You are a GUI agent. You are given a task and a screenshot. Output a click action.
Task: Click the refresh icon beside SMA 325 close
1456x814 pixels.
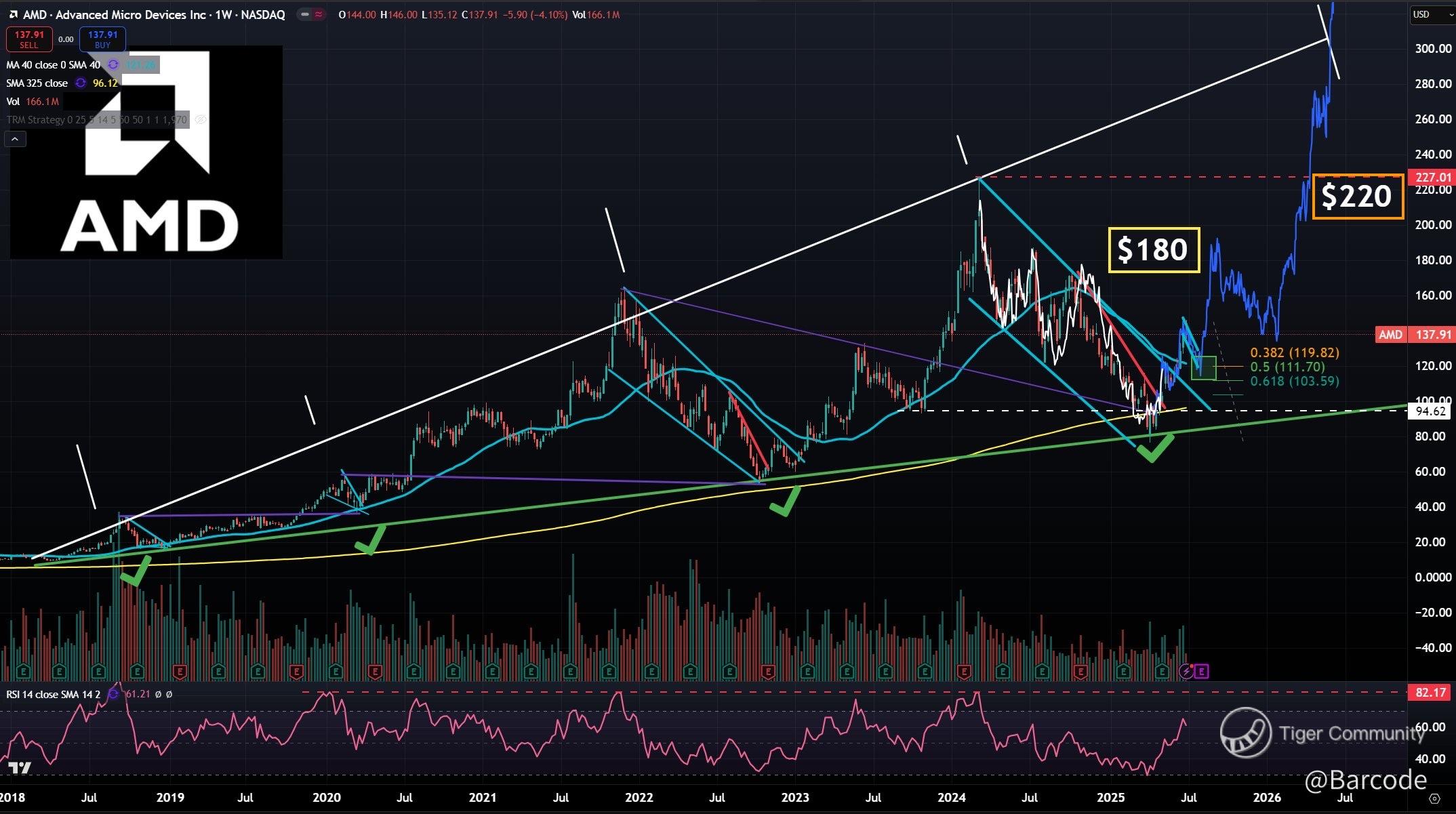(81, 83)
